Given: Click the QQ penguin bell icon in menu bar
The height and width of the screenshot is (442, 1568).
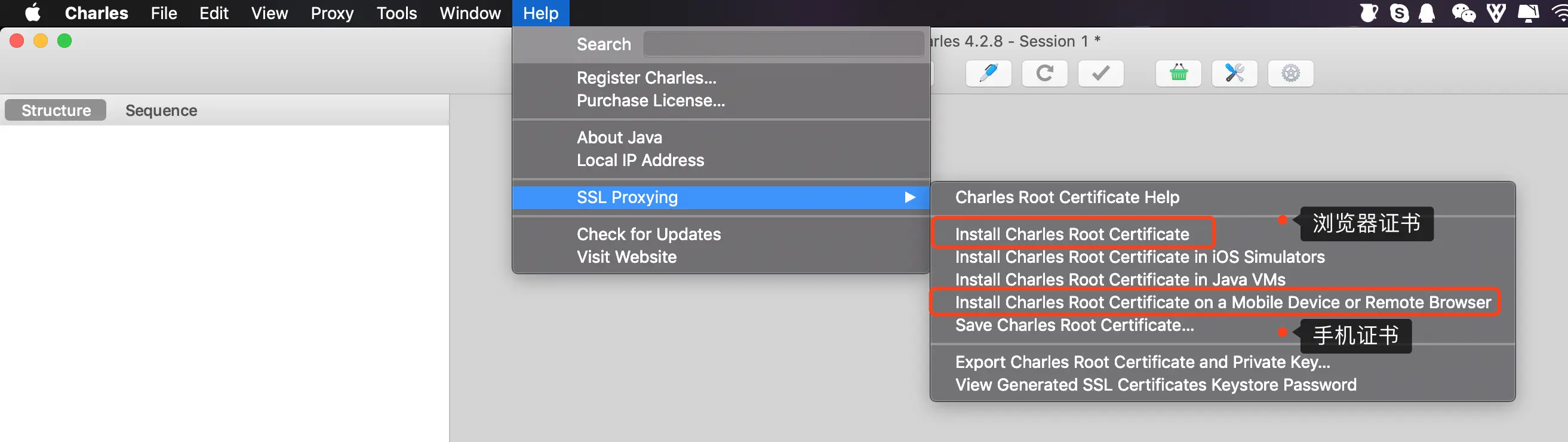Looking at the screenshot, I should coord(1428,13).
